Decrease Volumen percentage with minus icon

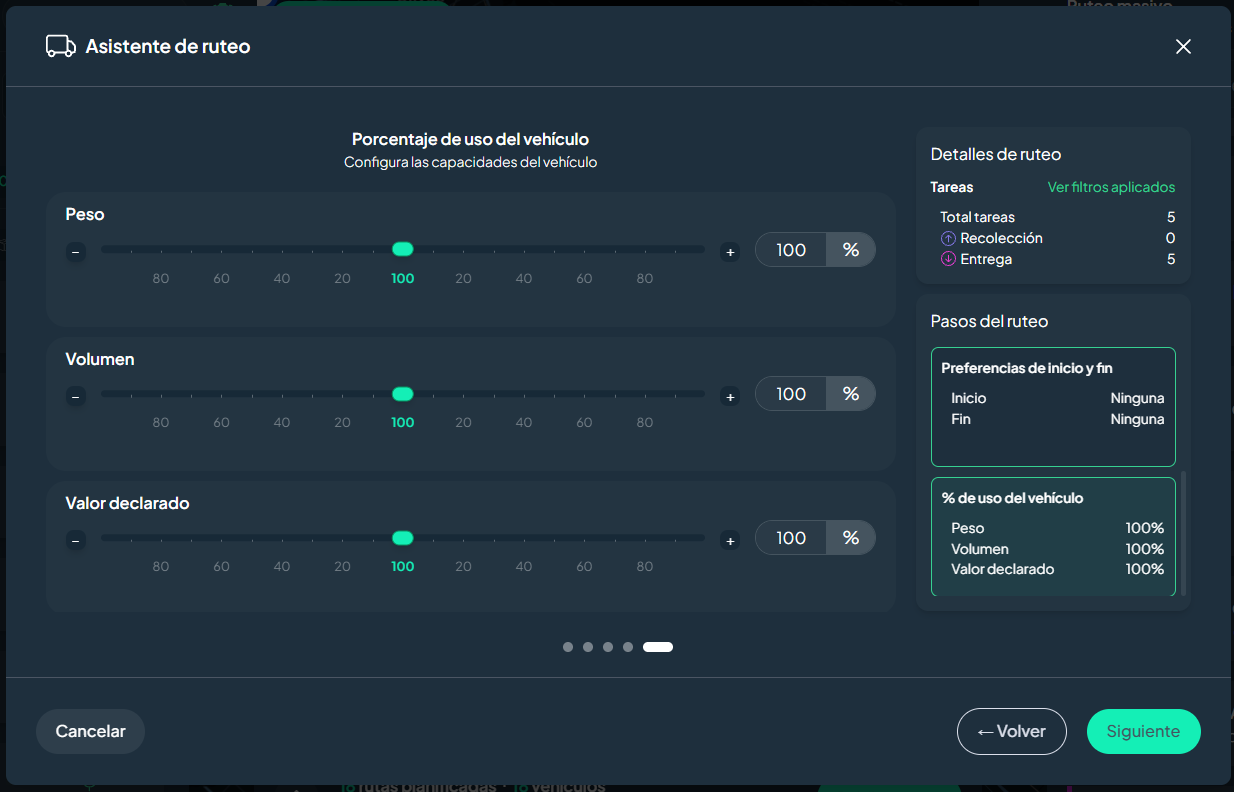click(x=75, y=397)
